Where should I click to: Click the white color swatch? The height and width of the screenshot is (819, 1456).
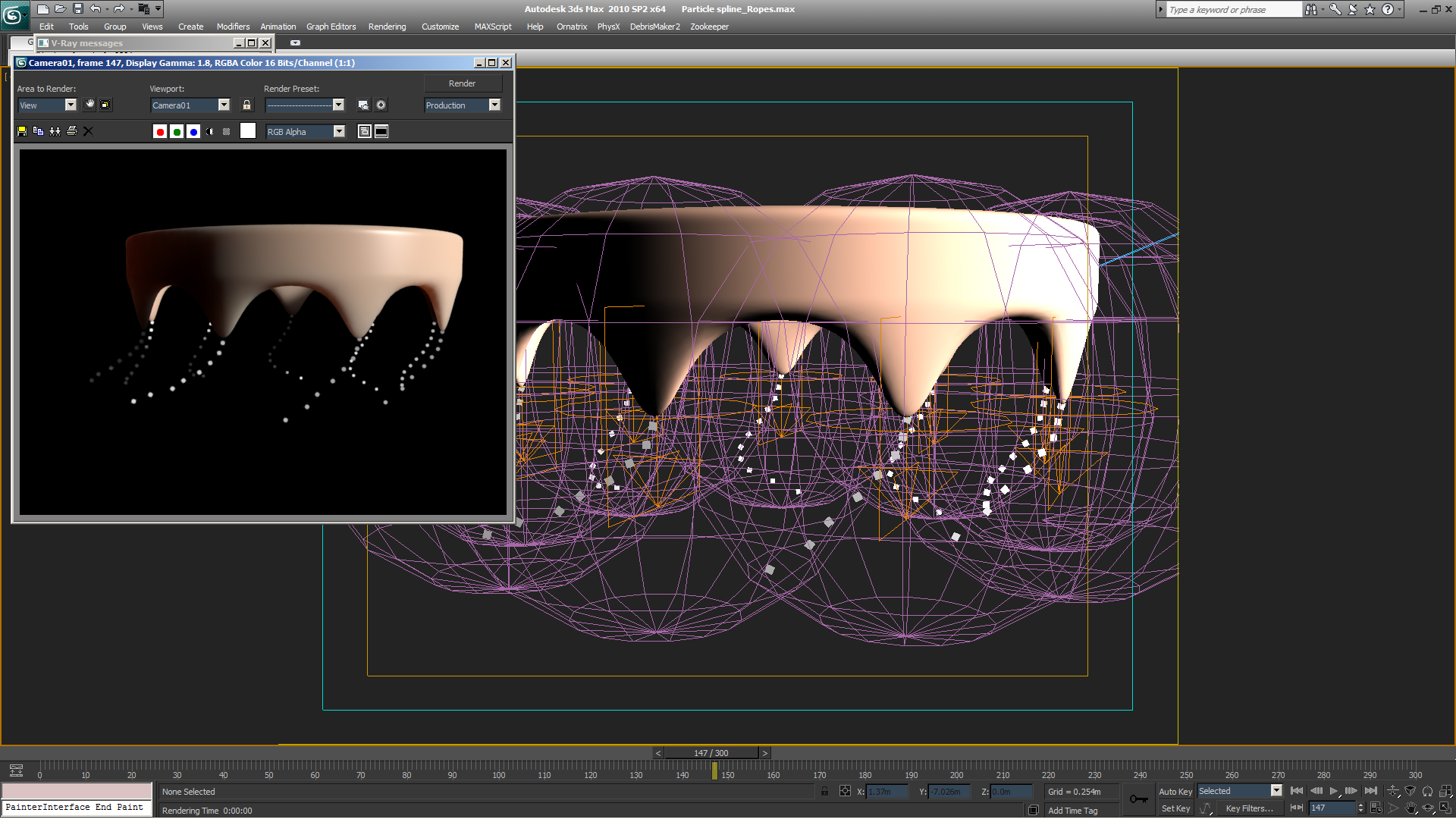[248, 131]
